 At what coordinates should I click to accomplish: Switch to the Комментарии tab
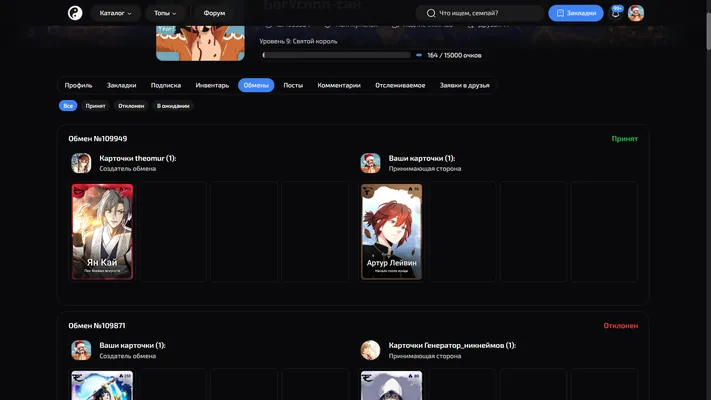(x=339, y=85)
